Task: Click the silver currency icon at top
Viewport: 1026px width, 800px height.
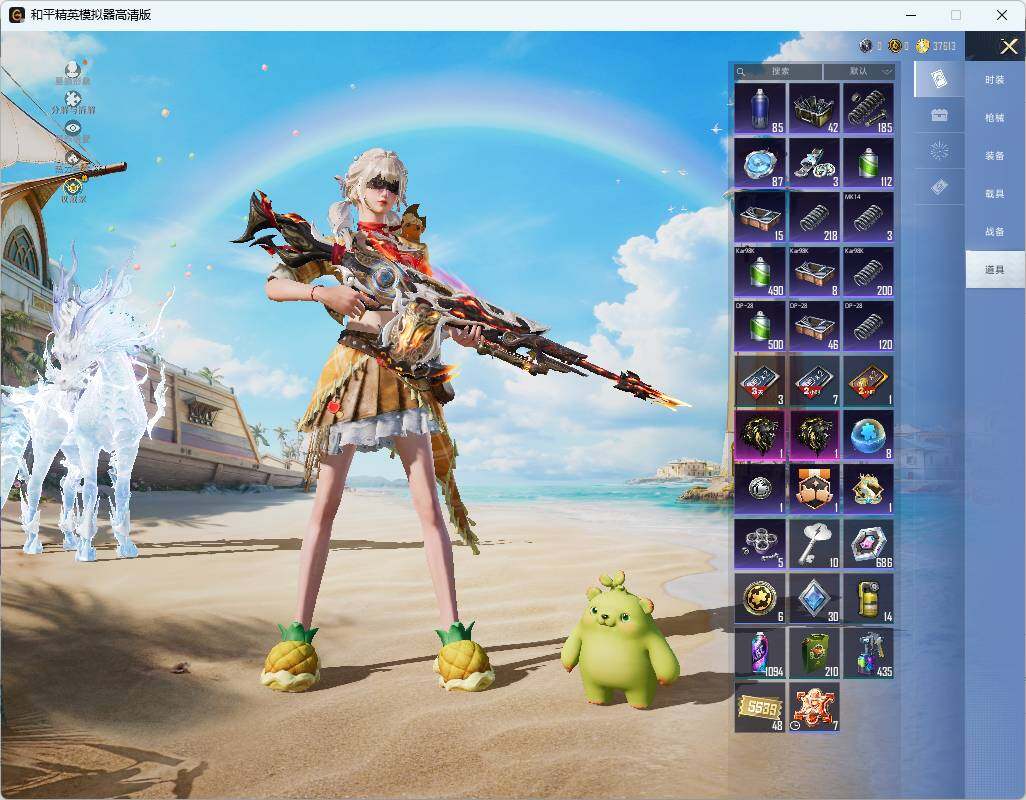Action: point(866,46)
